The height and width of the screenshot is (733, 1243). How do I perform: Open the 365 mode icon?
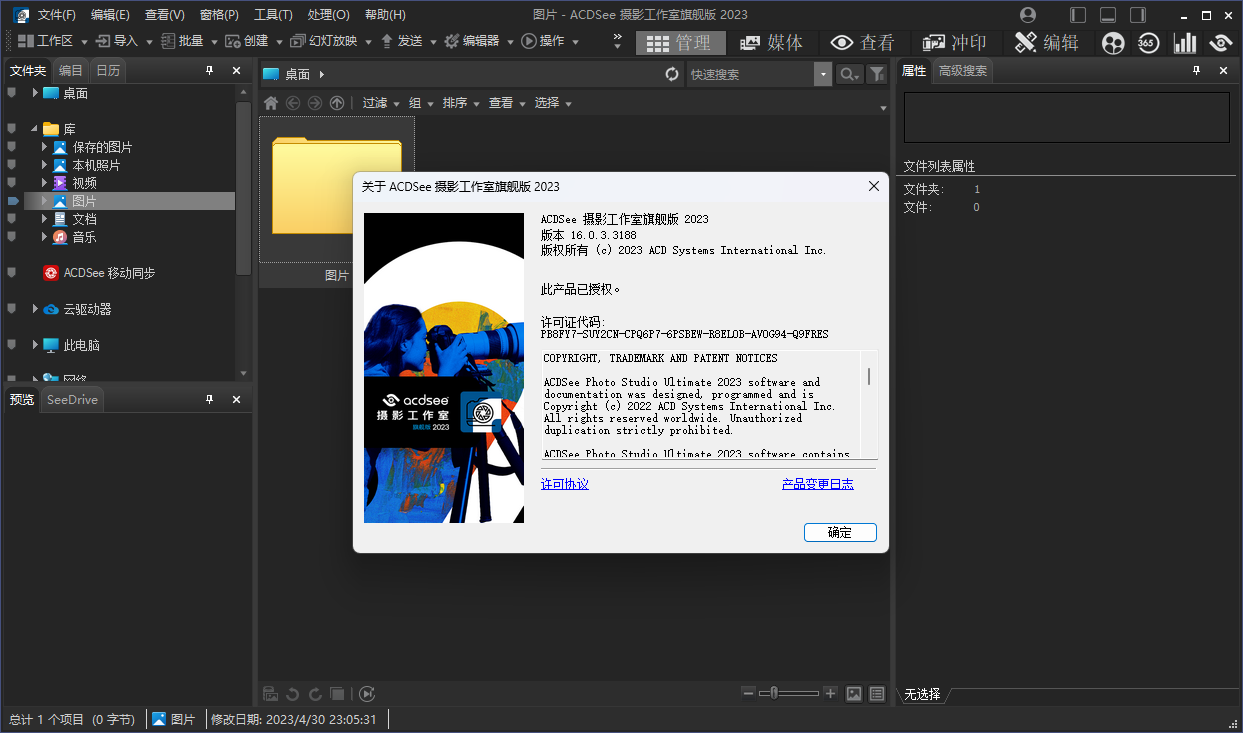[x=1148, y=42]
